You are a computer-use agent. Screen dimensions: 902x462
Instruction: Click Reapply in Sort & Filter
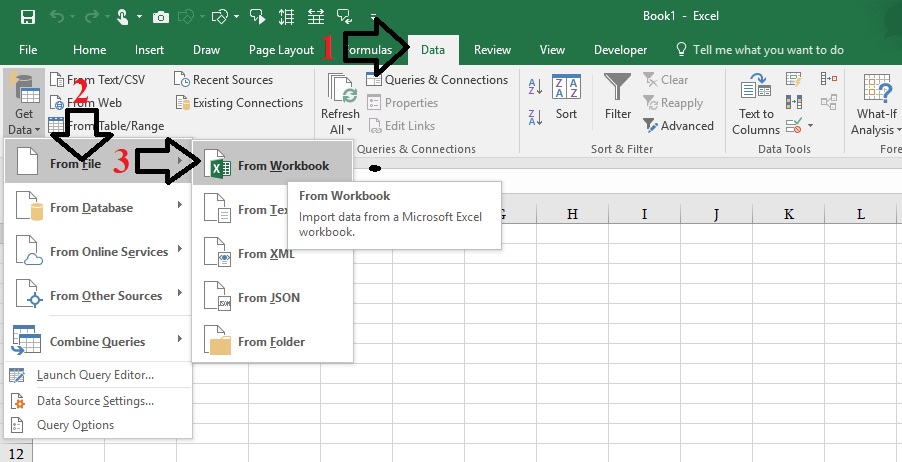[x=672, y=103]
